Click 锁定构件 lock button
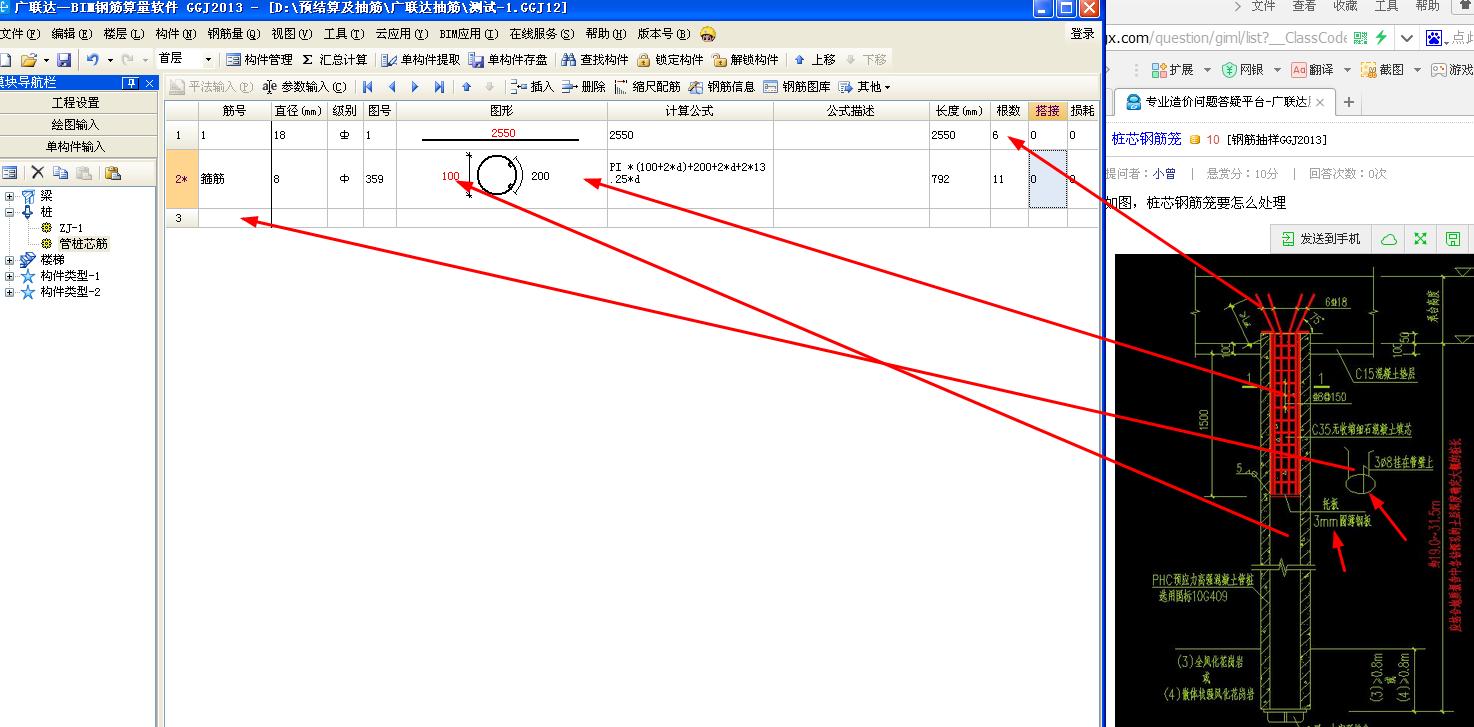The image size is (1474, 727). pos(670,60)
